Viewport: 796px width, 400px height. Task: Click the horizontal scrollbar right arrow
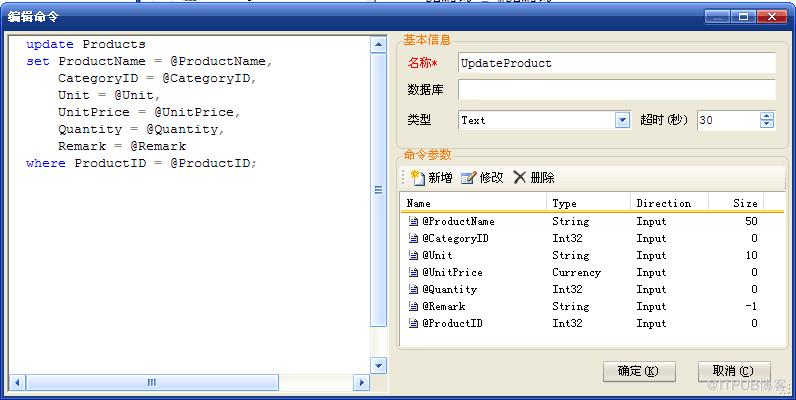(361, 382)
